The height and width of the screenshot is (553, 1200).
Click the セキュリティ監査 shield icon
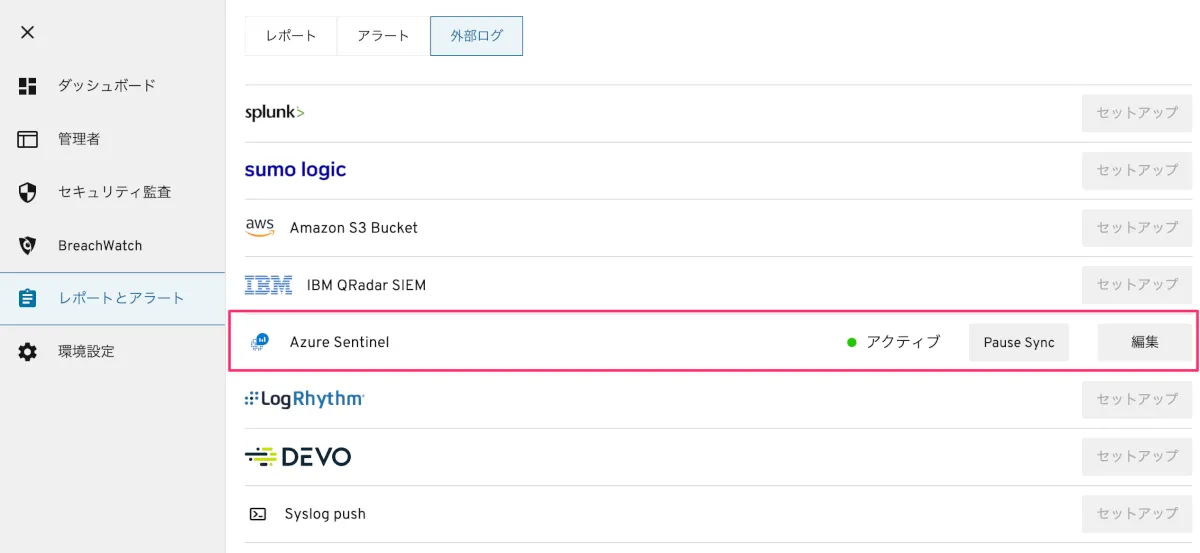28,192
